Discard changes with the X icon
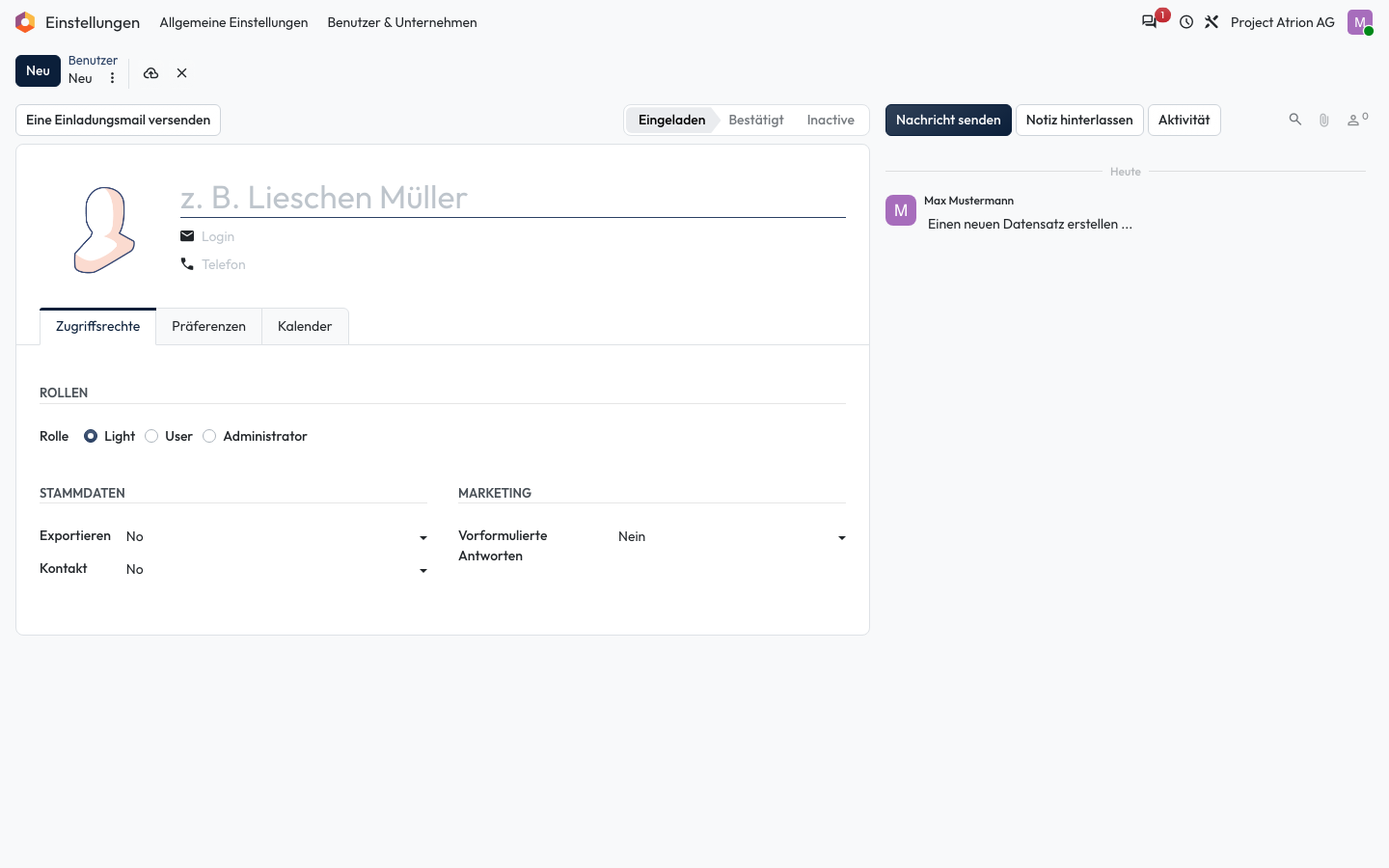The image size is (1389, 868). 181,73
